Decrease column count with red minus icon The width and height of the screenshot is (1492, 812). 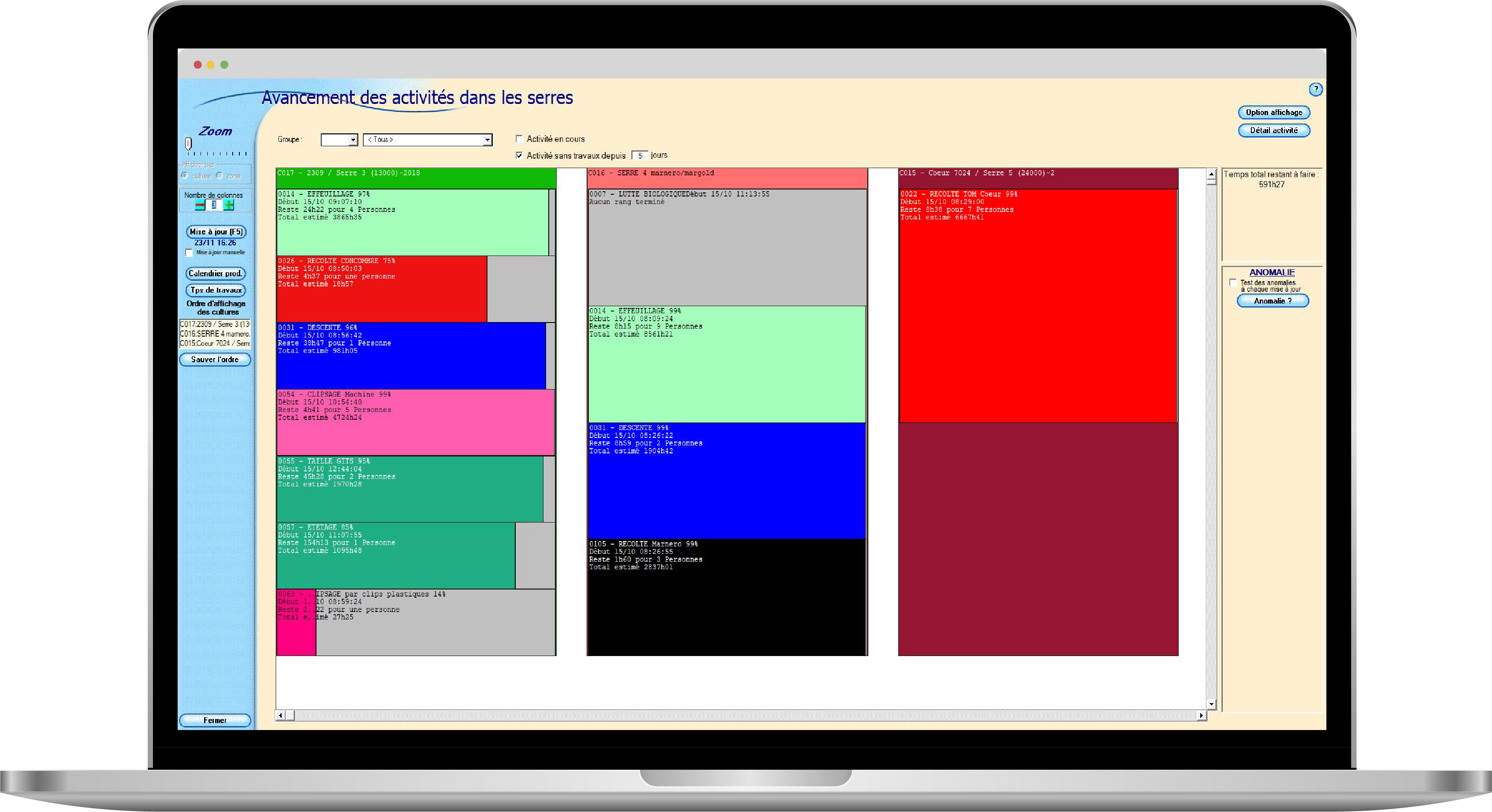[x=200, y=205]
